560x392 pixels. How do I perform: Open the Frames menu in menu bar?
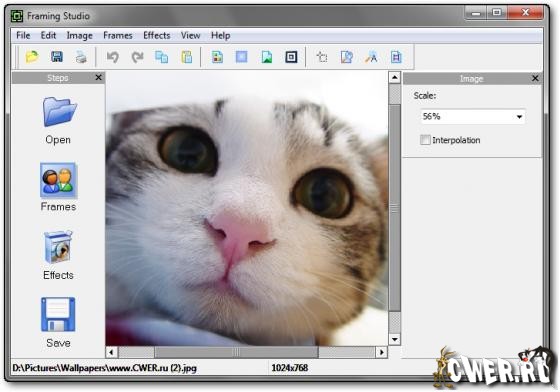118,35
